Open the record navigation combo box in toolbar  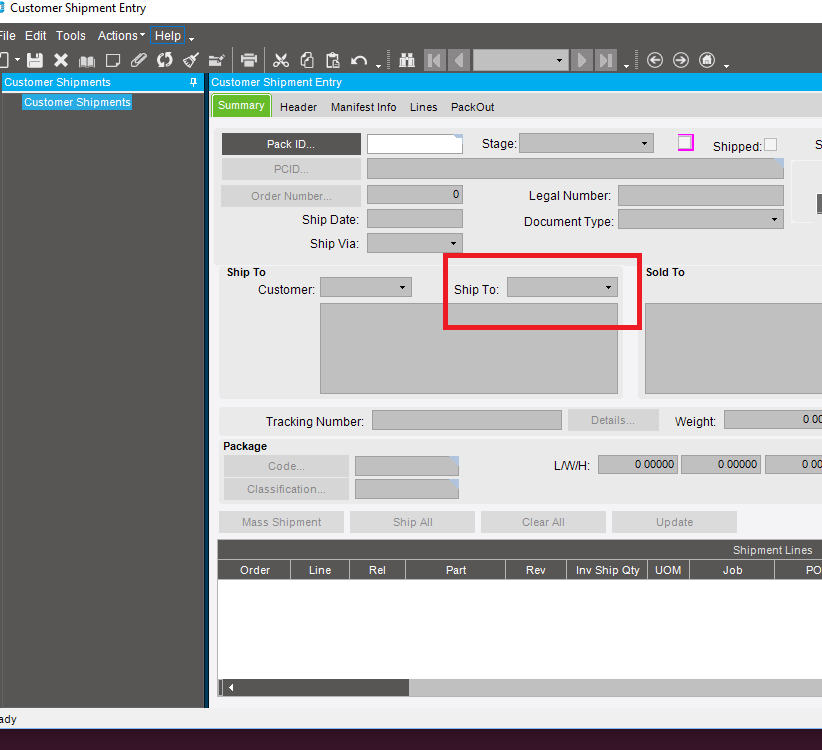(x=520, y=60)
